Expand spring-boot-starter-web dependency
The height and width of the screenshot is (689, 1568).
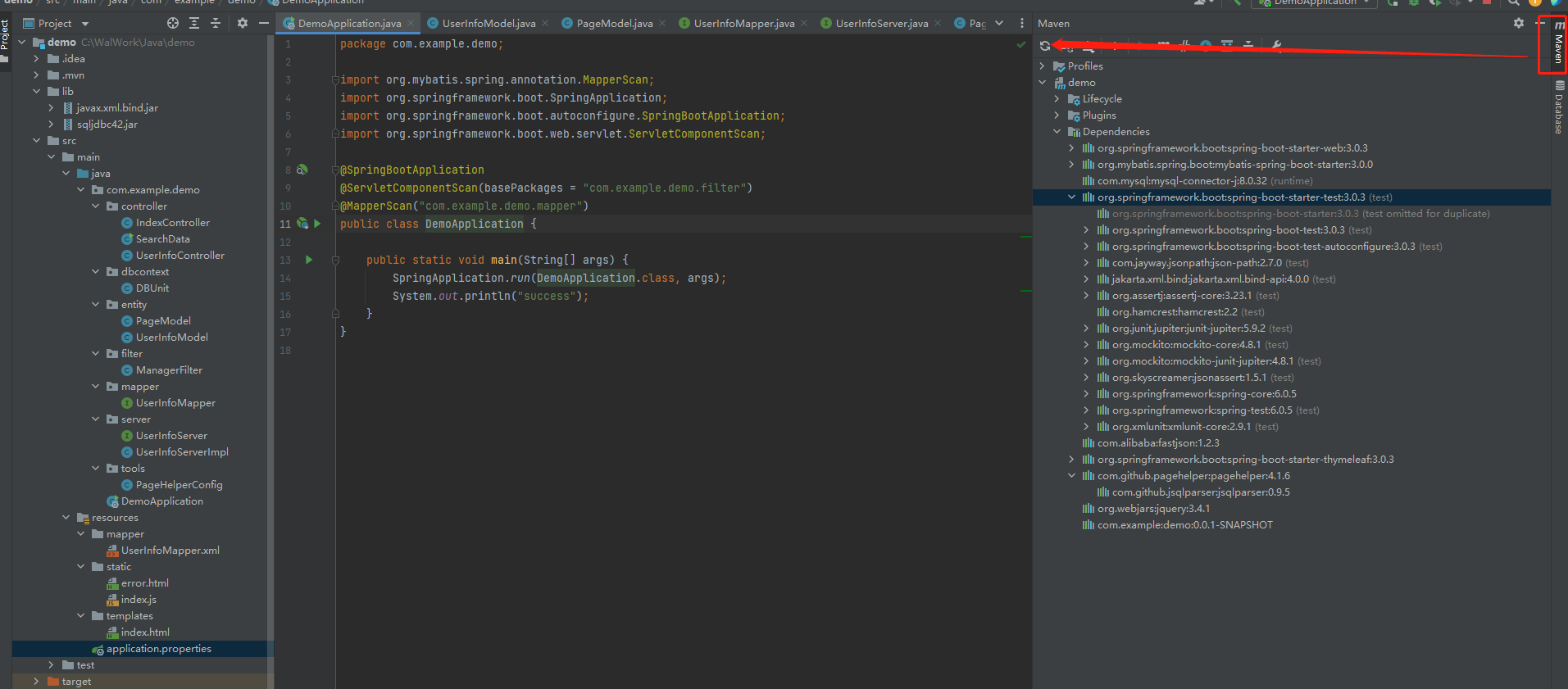coord(1072,148)
